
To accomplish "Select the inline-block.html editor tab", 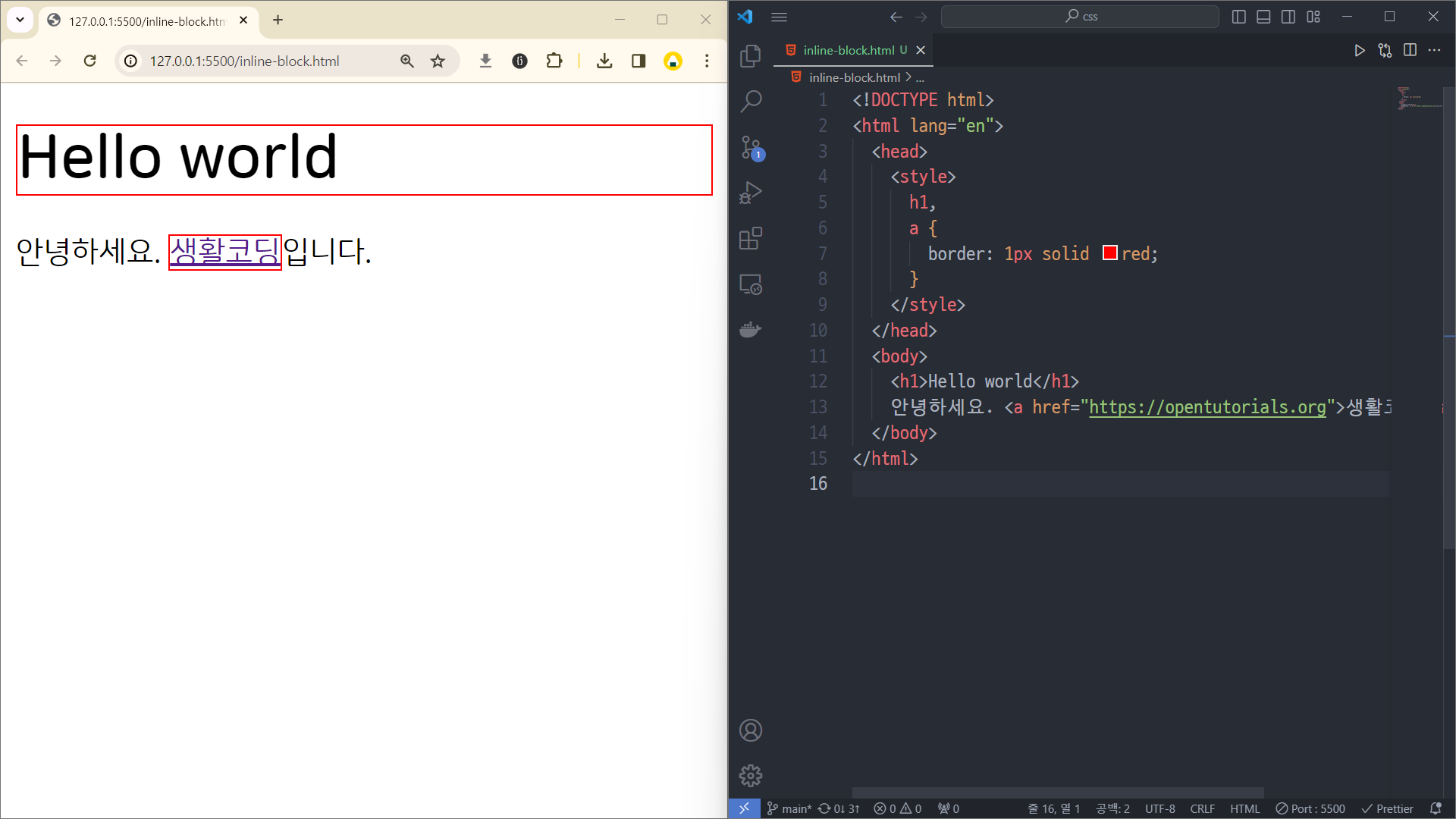I will pos(848,50).
